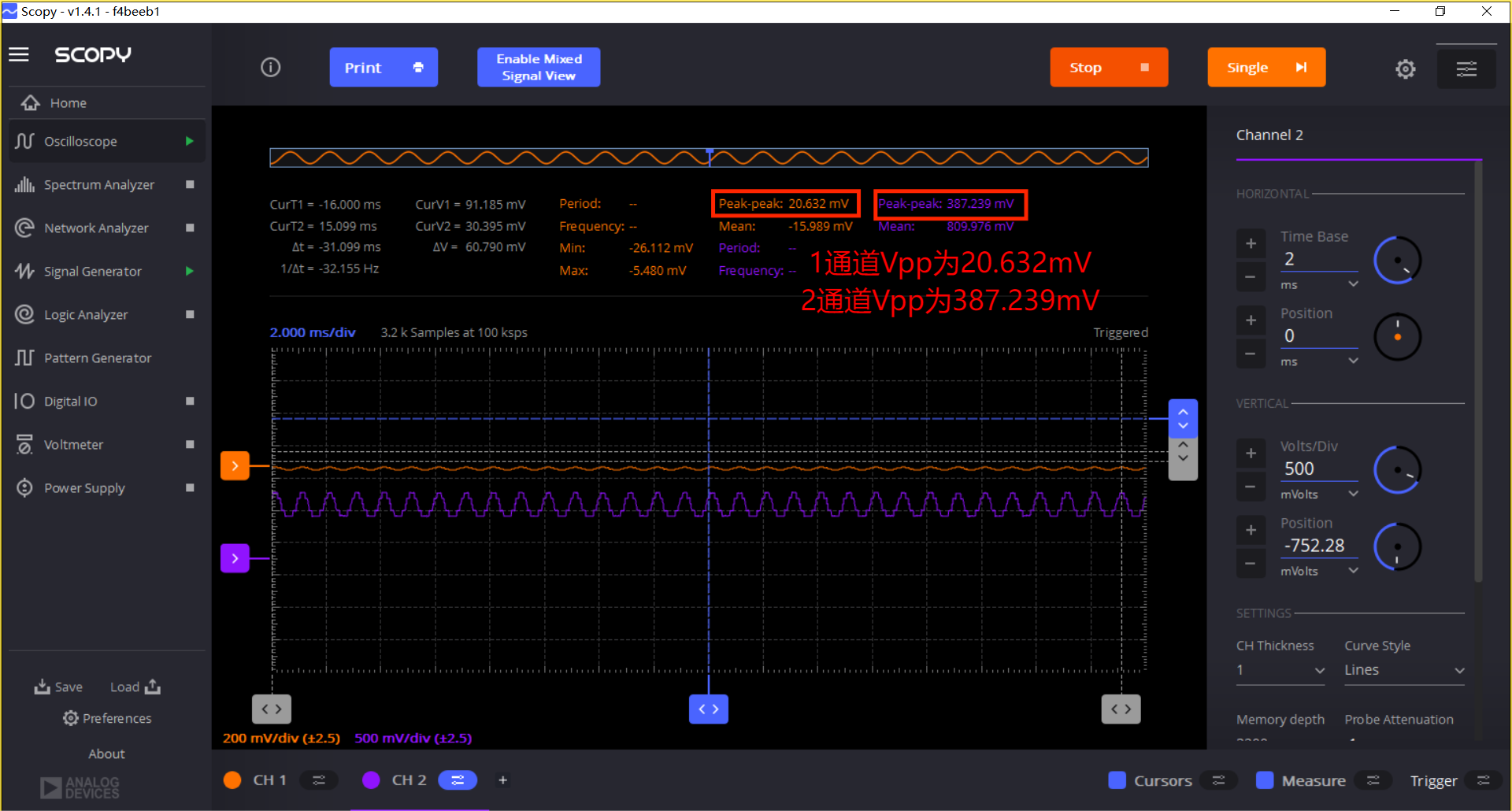Image resolution: width=1512 pixels, height=811 pixels.
Task: Run the Voltmeter instrument
Action: tap(189, 444)
